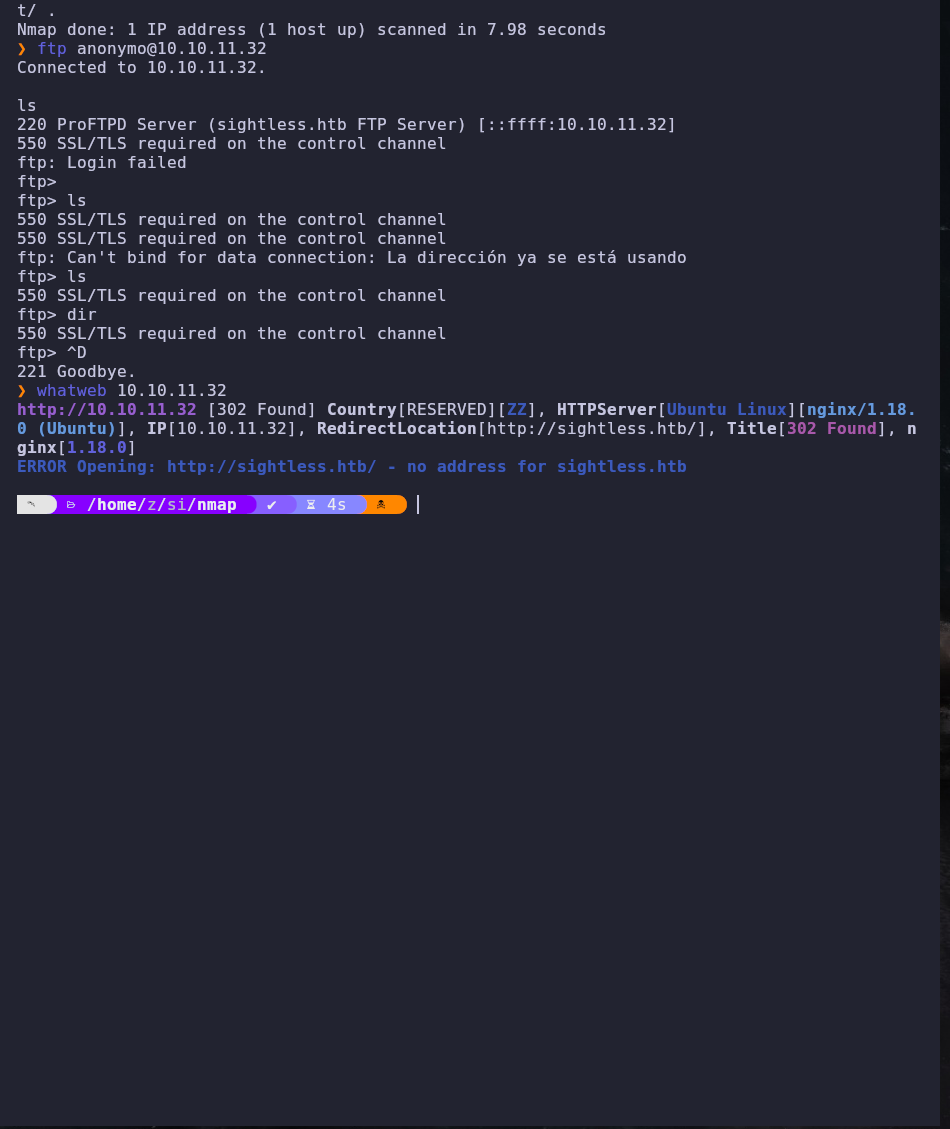Click the checkmark status icon in prompt
The height and width of the screenshot is (1129, 950).
click(x=272, y=505)
